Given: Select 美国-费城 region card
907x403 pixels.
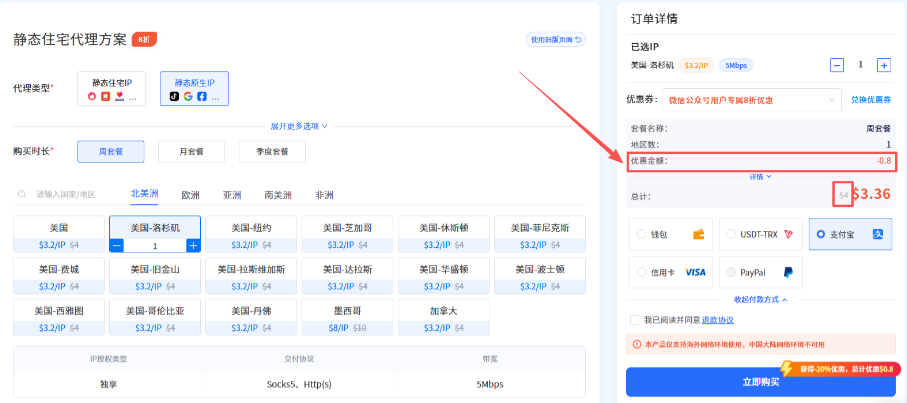Looking at the screenshot, I should [x=58, y=276].
